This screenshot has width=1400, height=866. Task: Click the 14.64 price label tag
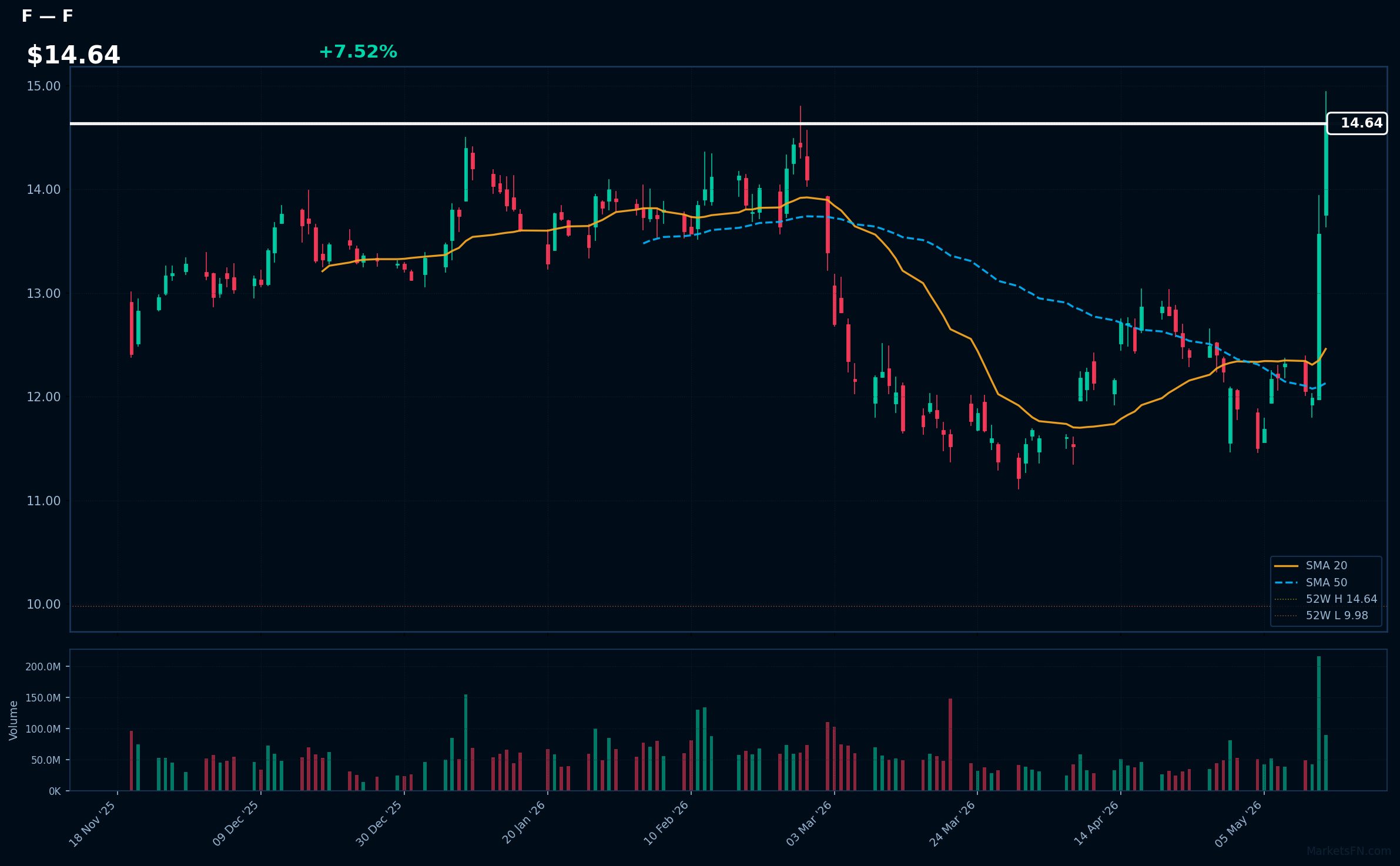point(1357,123)
